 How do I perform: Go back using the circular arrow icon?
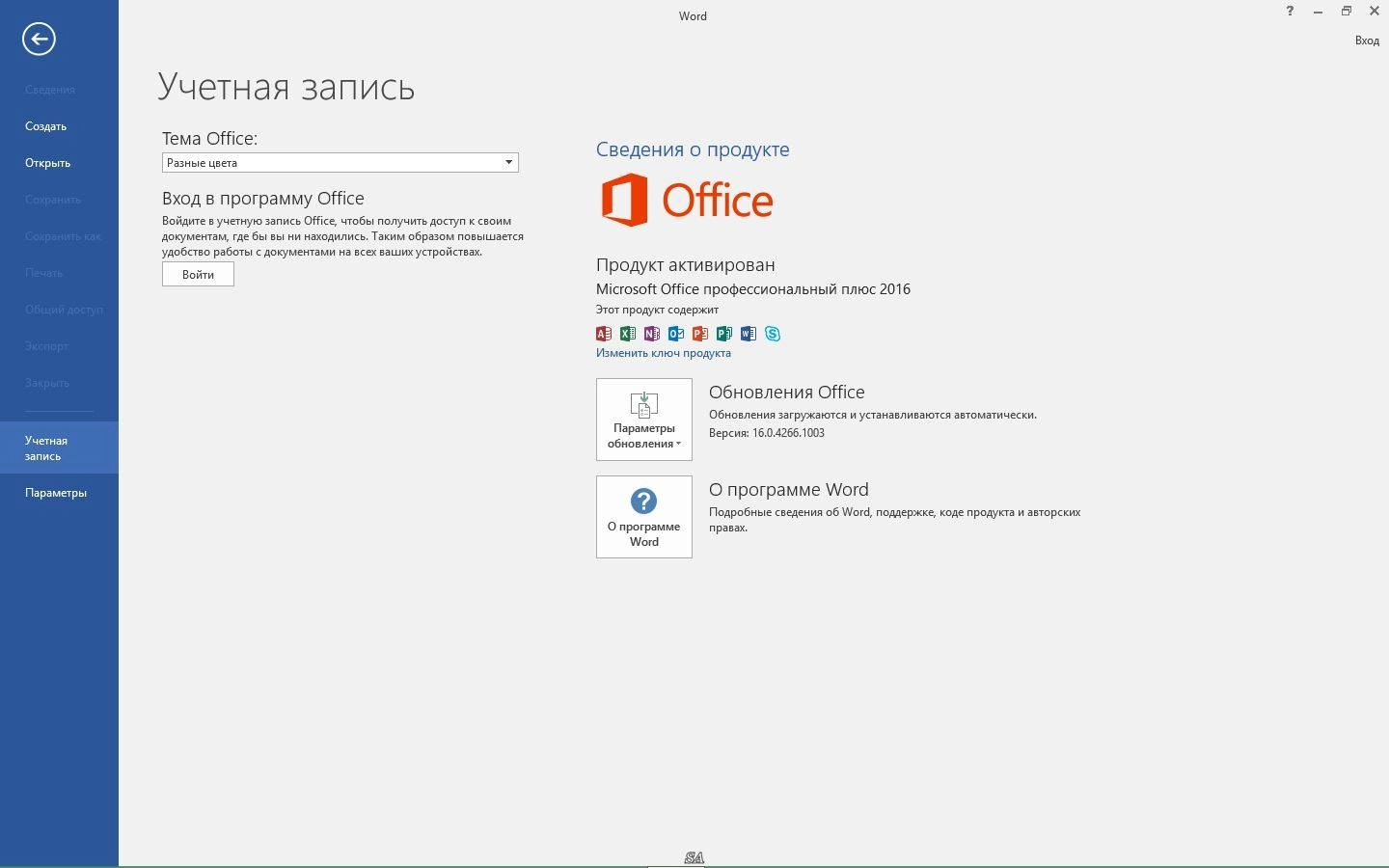[x=39, y=39]
